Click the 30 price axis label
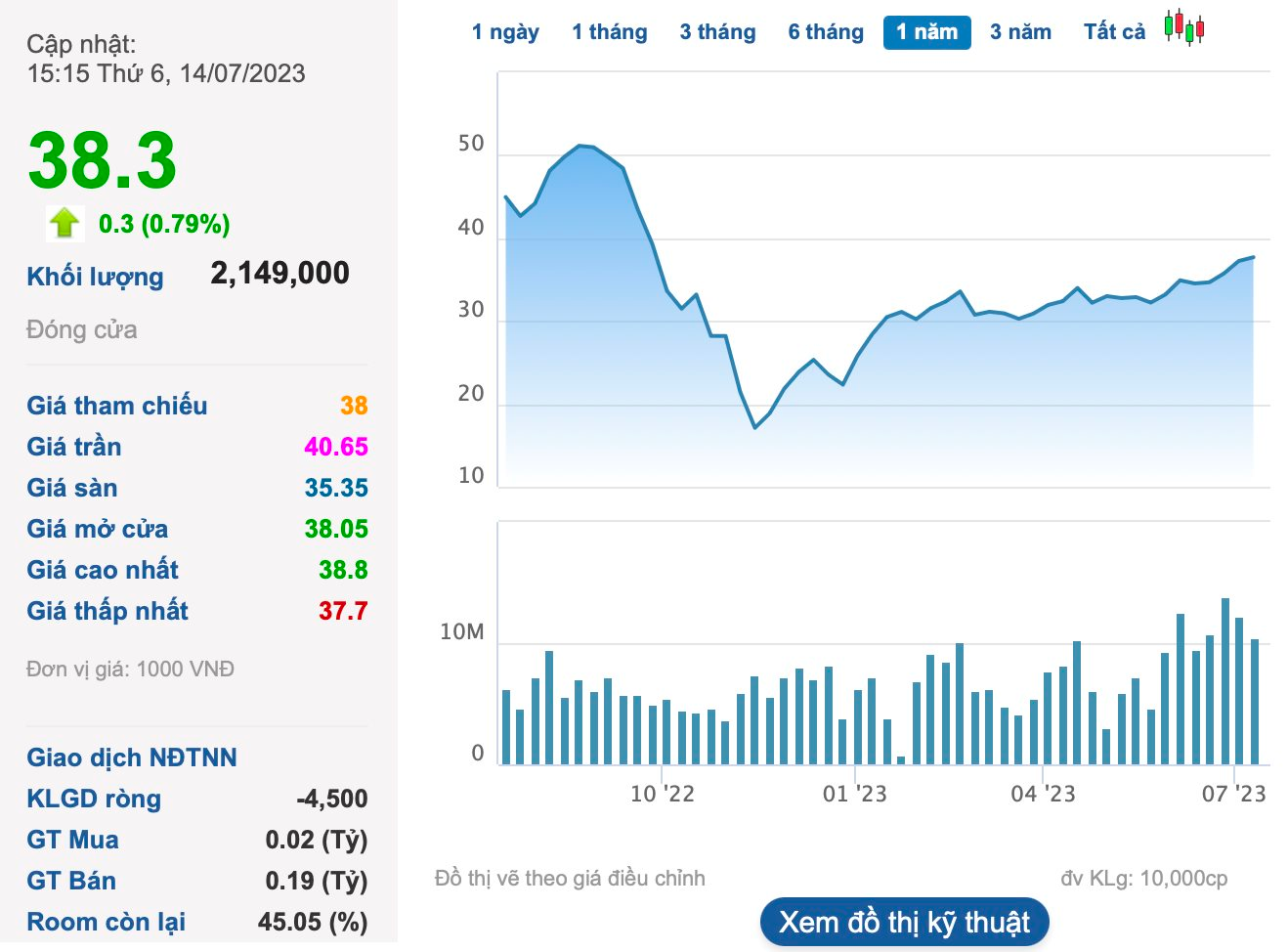This screenshot has width=1288, height=952. click(471, 310)
